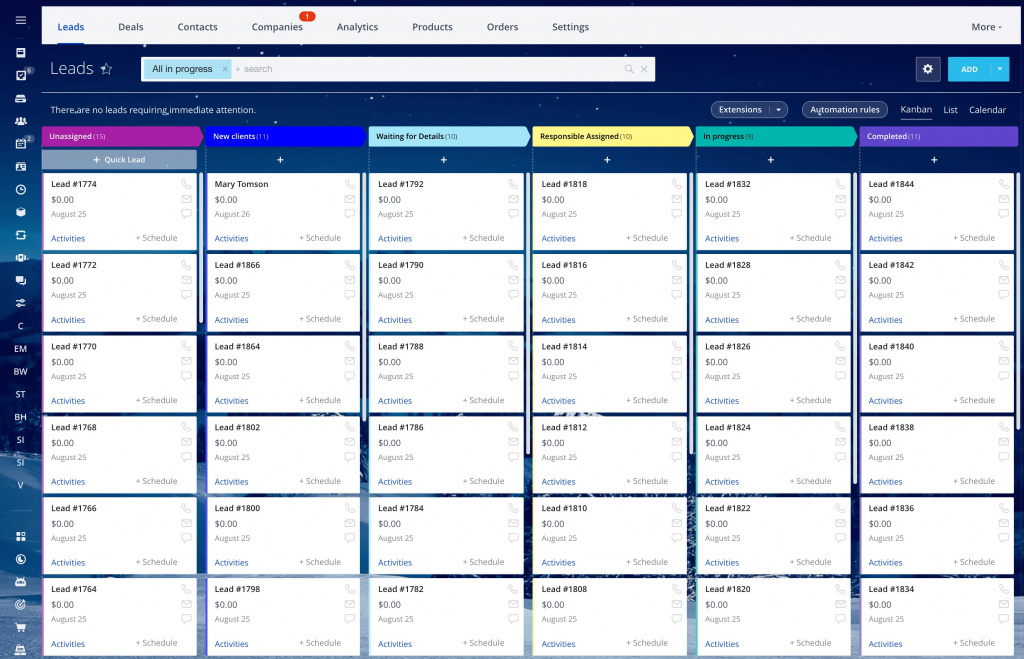Image resolution: width=1024 pixels, height=659 pixels.
Task: Click the magnifier icon in the search box
Action: click(x=629, y=69)
